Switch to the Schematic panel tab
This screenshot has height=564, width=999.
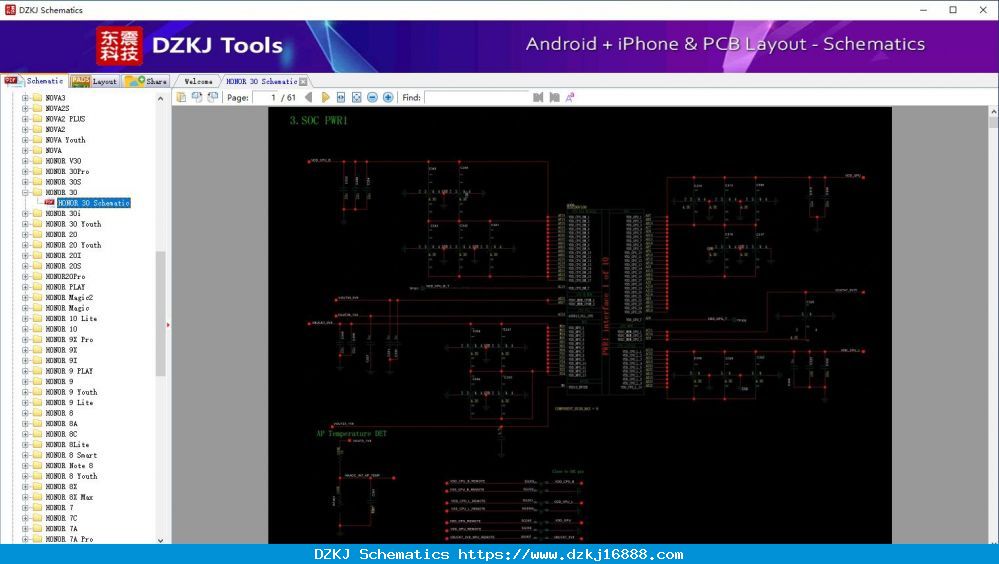34,81
